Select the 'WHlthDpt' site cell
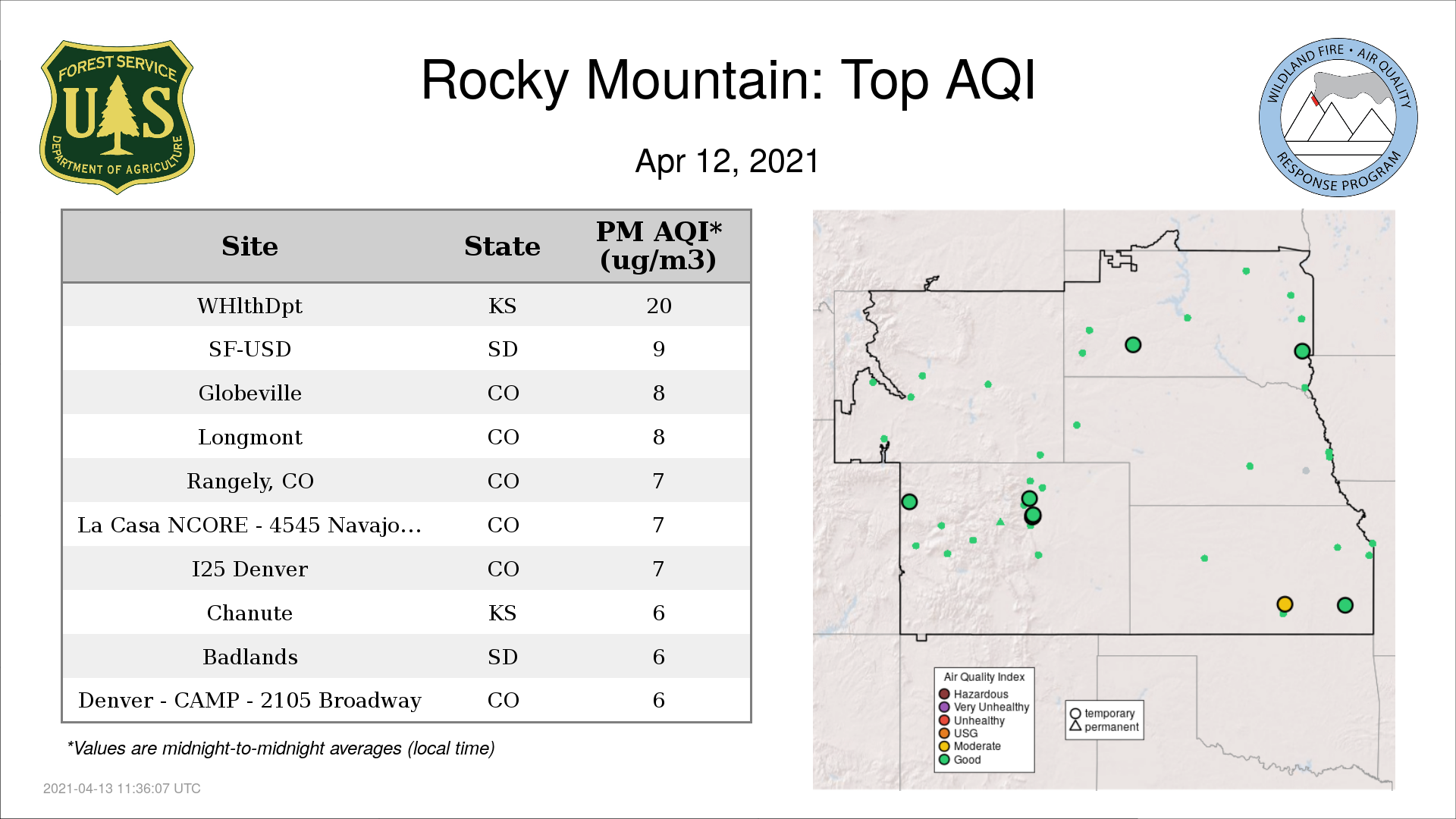 249,306
